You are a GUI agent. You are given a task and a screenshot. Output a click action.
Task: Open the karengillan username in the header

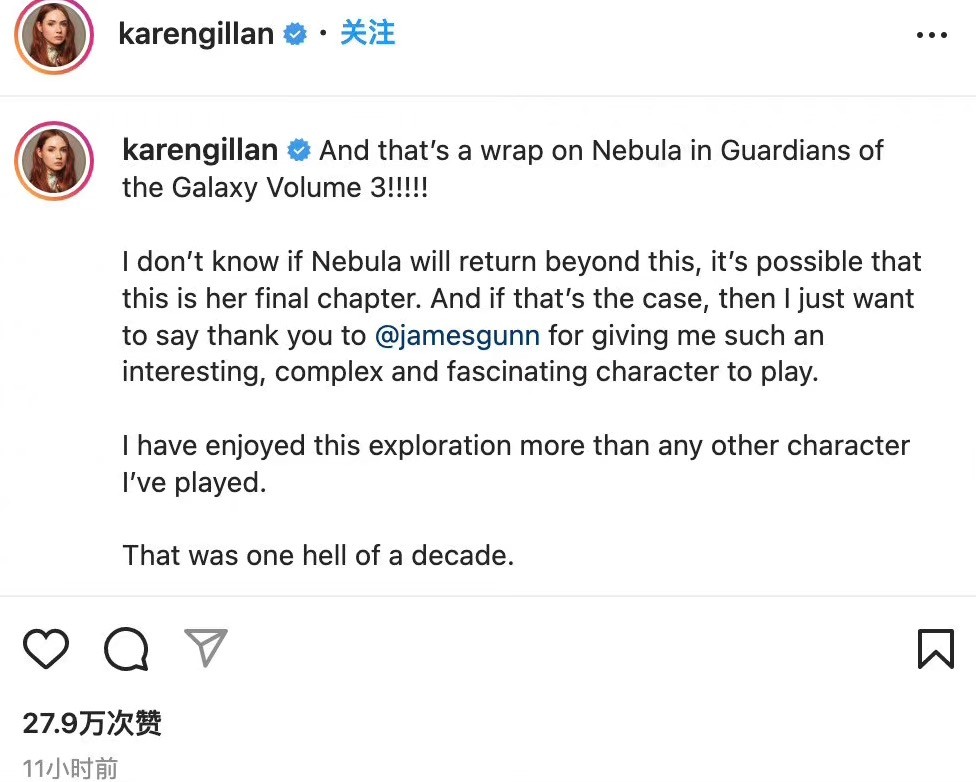(195, 34)
